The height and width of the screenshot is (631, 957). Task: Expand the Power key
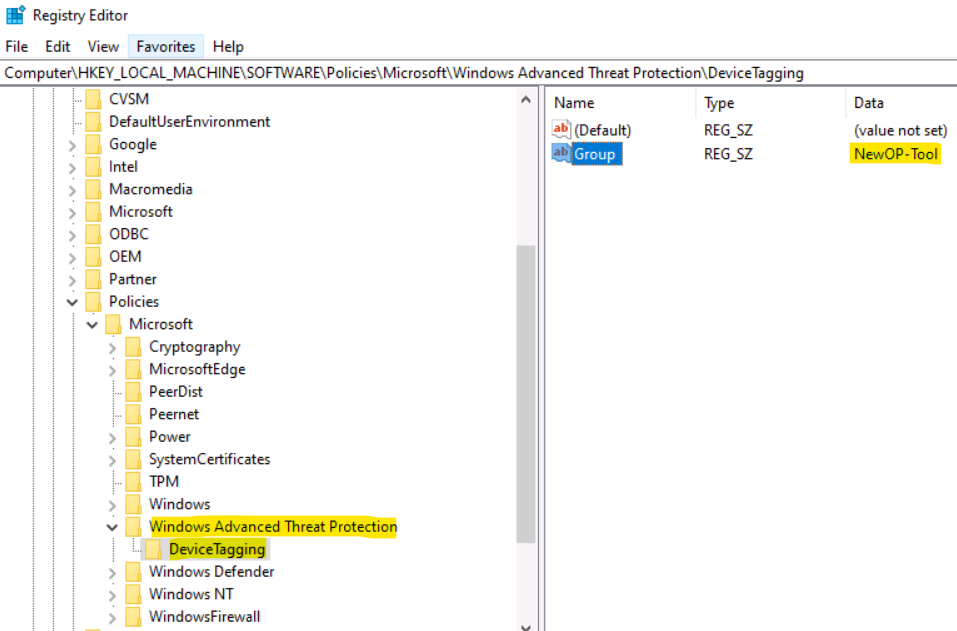(x=112, y=438)
